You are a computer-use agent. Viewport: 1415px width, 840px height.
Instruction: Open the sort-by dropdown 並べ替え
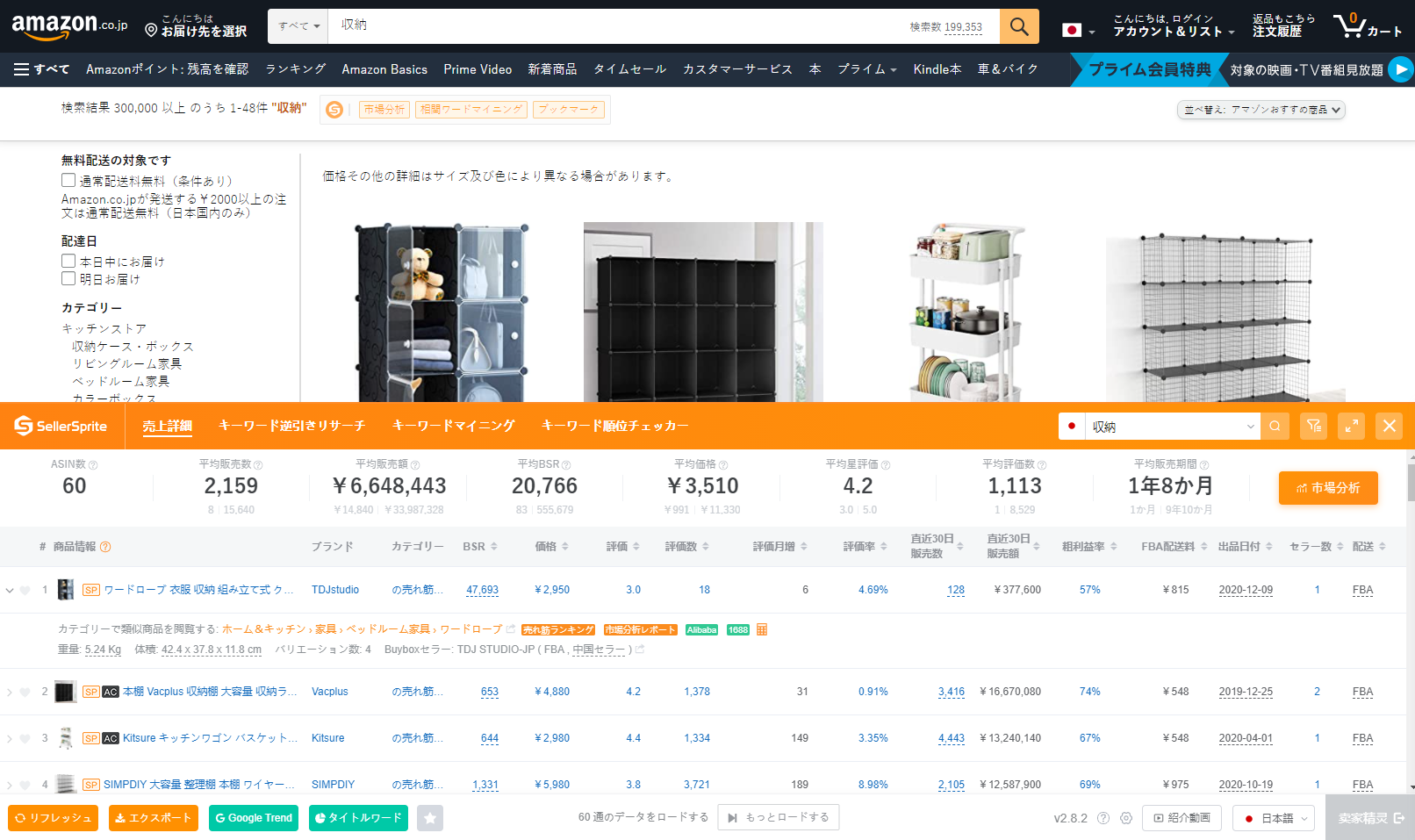pyautogui.click(x=1261, y=110)
